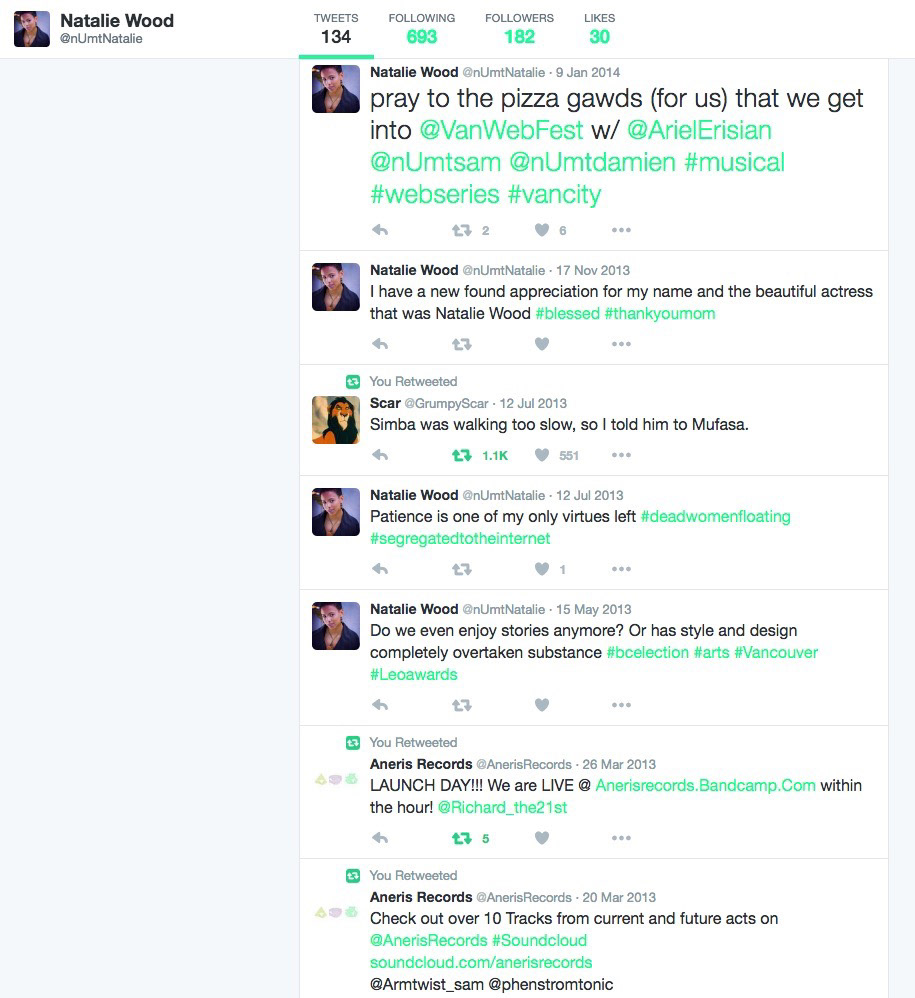Reply to the pizza gawds tweet
915x998 pixels.
[380, 230]
